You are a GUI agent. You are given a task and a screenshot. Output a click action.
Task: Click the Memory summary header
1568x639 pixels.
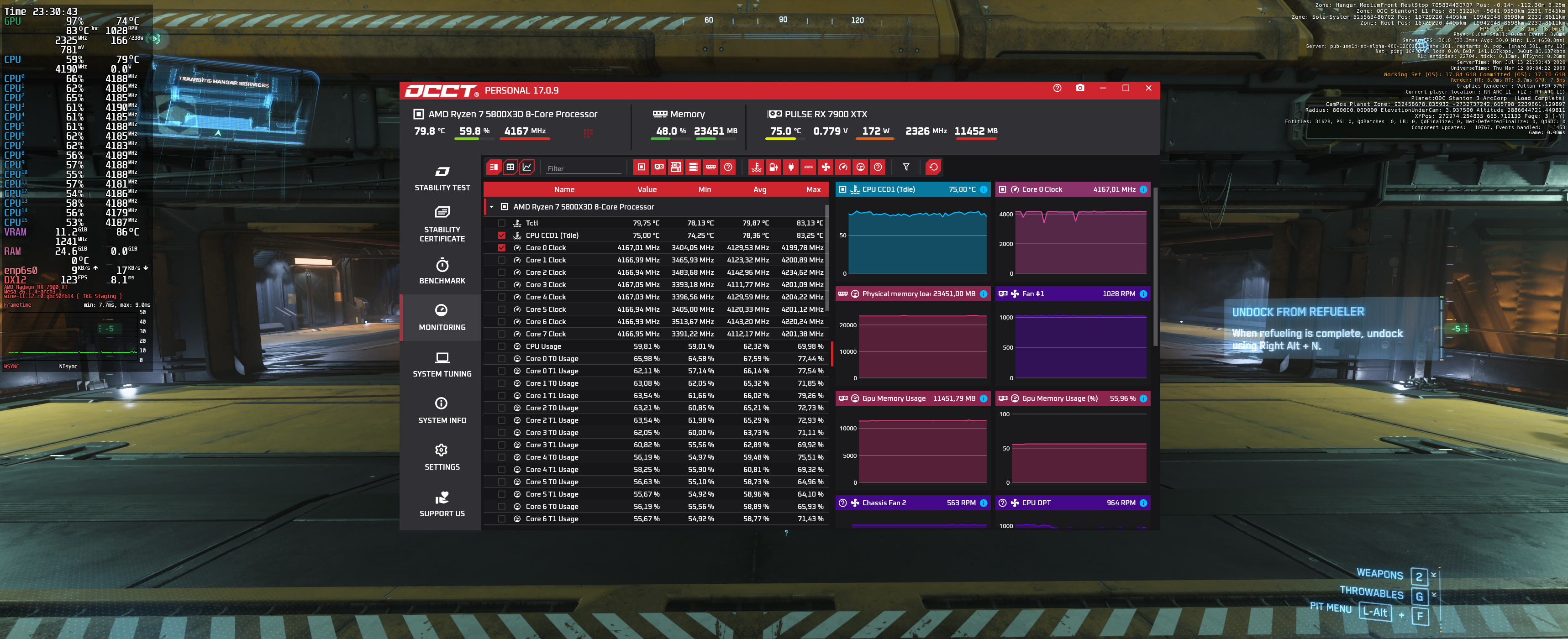(x=679, y=114)
